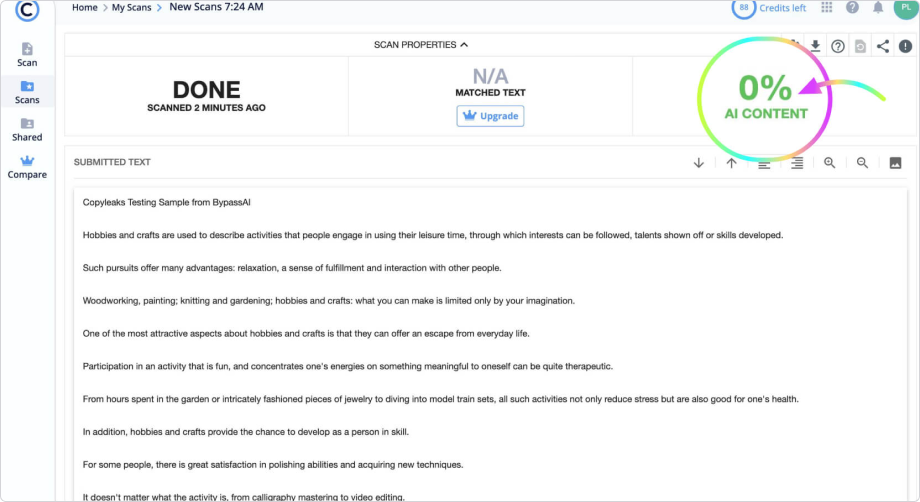The height and width of the screenshot is (502, 920).
Task: Jump to previous result with up arrow
Action: pyautogui.click(x=731, y=163)
